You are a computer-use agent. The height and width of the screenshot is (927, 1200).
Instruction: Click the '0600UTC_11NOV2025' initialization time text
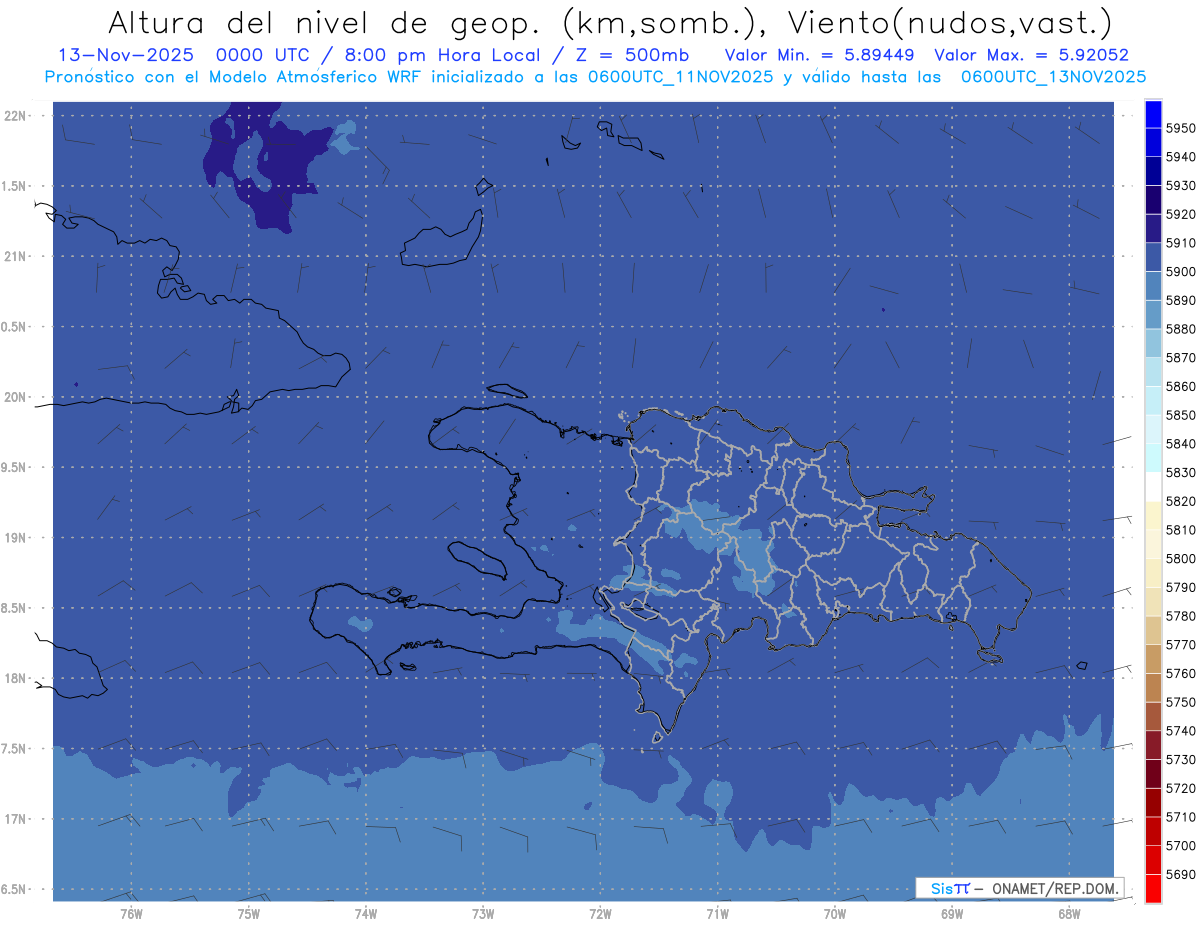(679, 76)
